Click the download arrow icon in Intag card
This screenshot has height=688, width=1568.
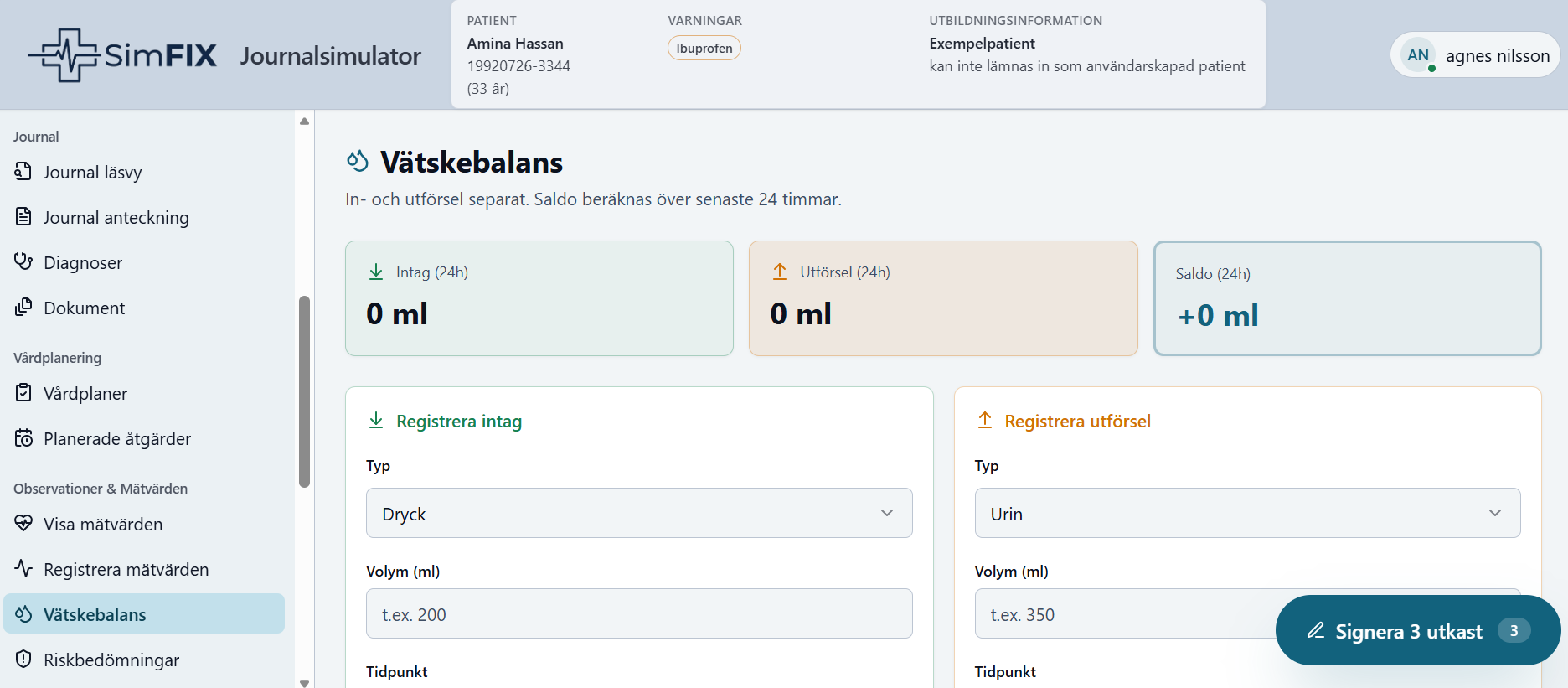[376, 272]
